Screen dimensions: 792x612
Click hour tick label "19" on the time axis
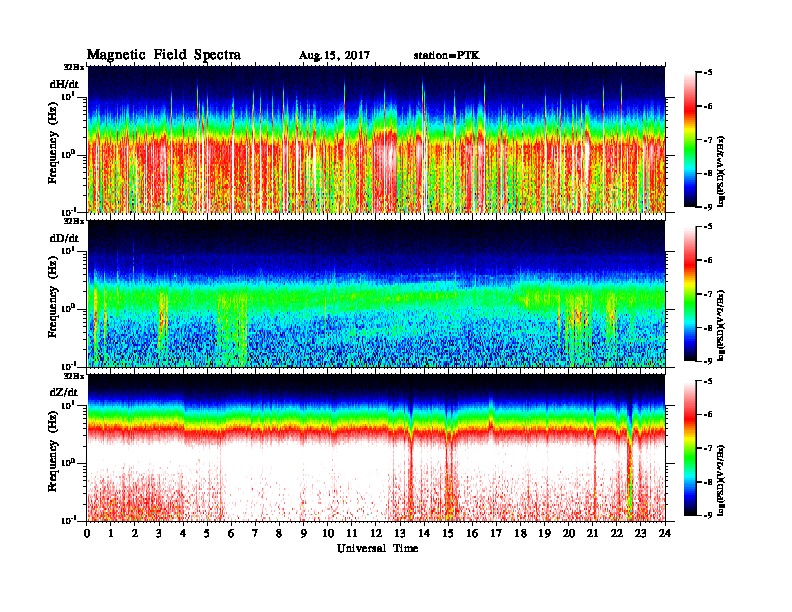[544, 533]
